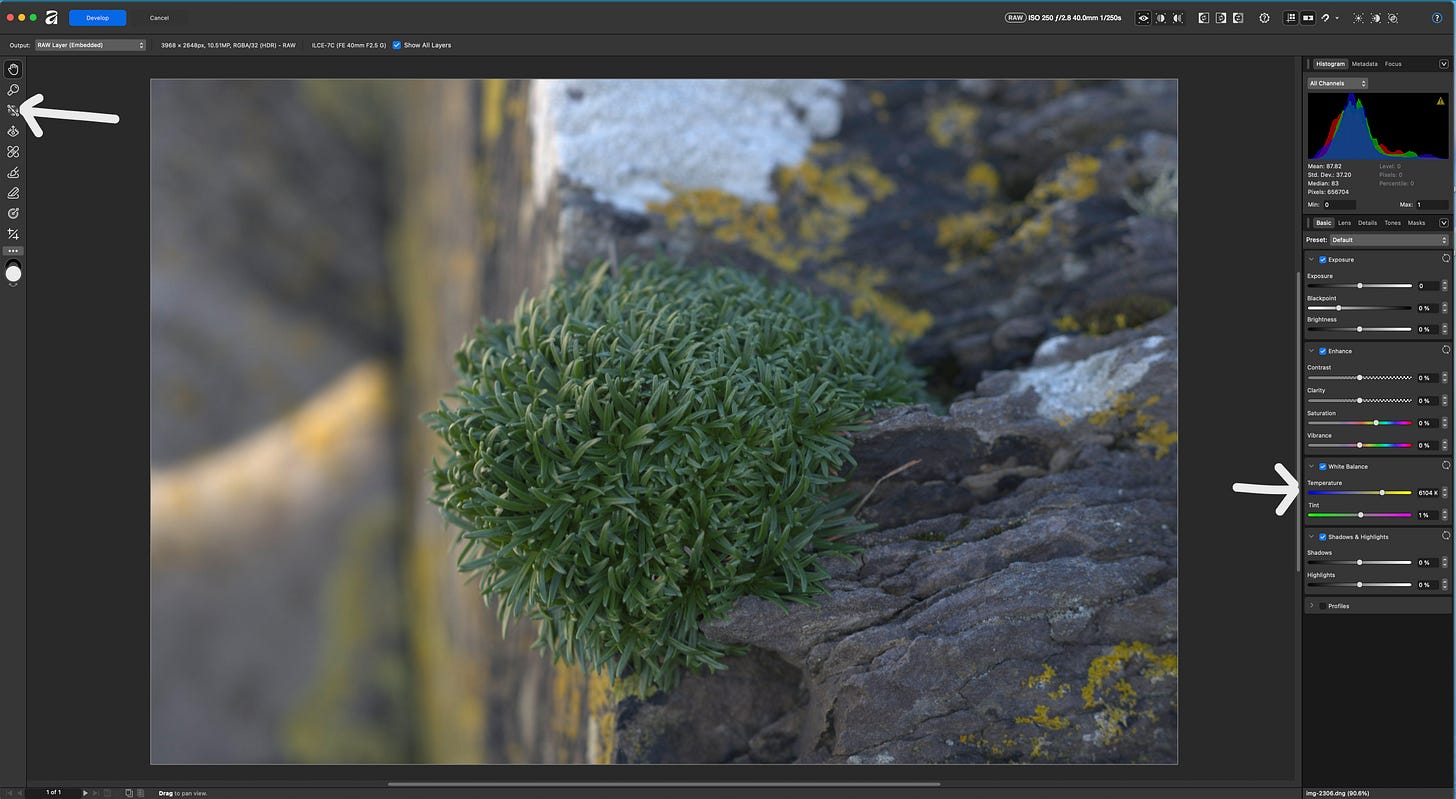The image size is (1456, 799).
Task: Select the White Balance picker tool
Action: 13,110
